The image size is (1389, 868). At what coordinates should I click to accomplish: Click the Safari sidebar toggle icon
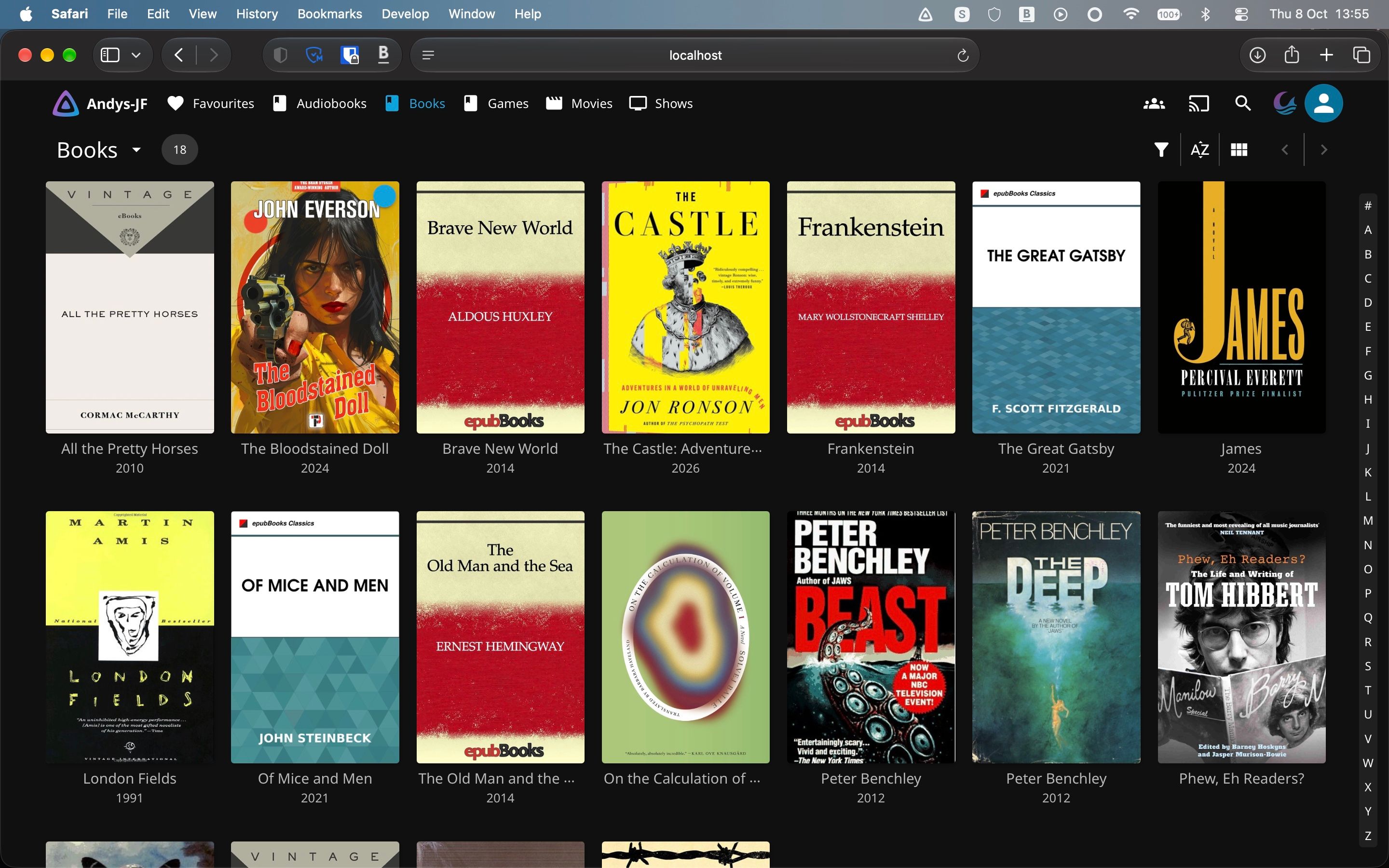point(109,55)
